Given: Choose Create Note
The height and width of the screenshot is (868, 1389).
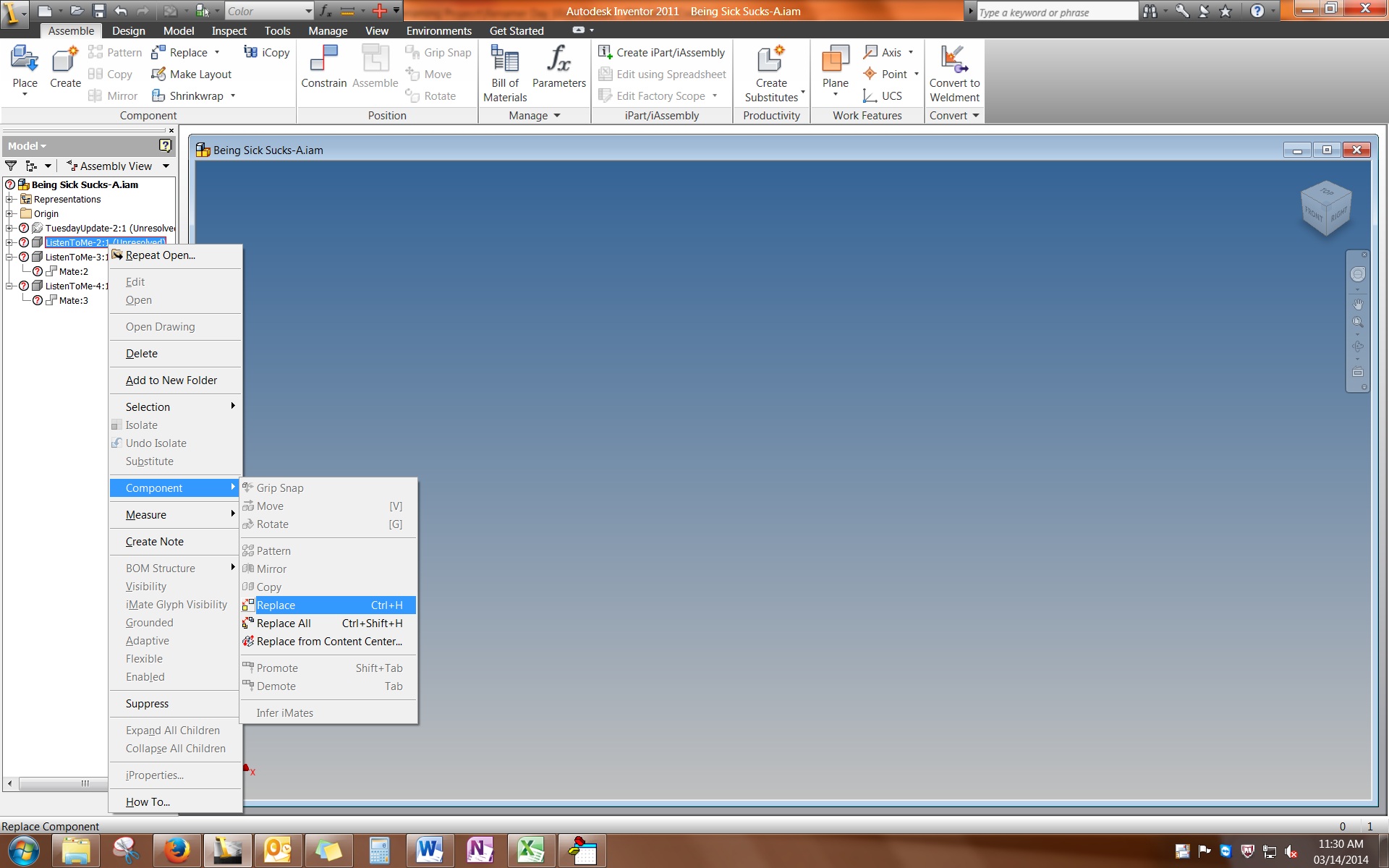Looking at the screenshot, I should point(175,541).
